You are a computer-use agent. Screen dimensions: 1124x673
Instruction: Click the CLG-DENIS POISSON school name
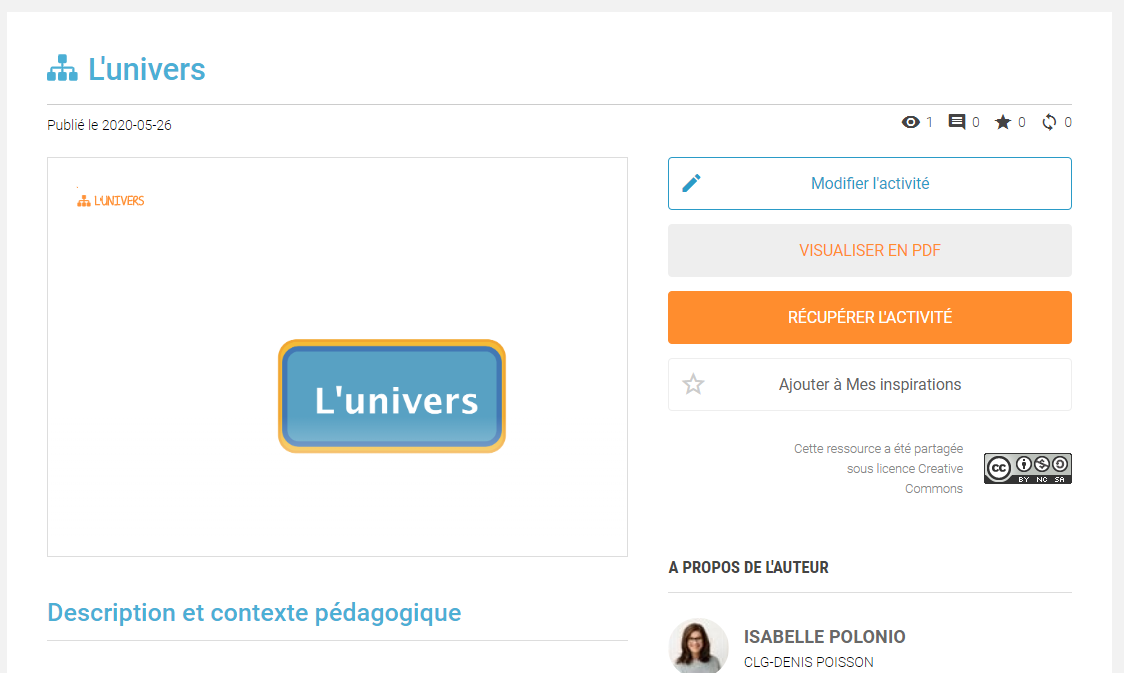809,662
